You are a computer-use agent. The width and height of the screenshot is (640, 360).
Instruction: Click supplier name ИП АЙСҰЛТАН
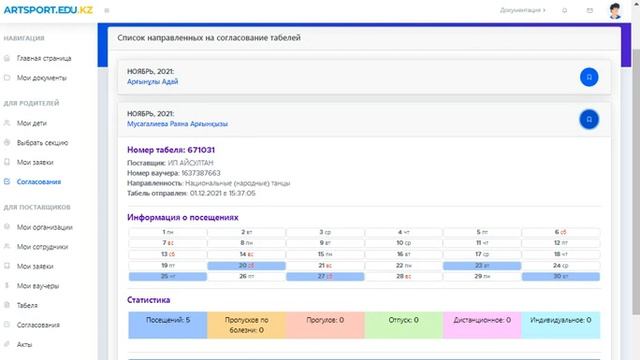pyautogui.click(x=191, y=163)
